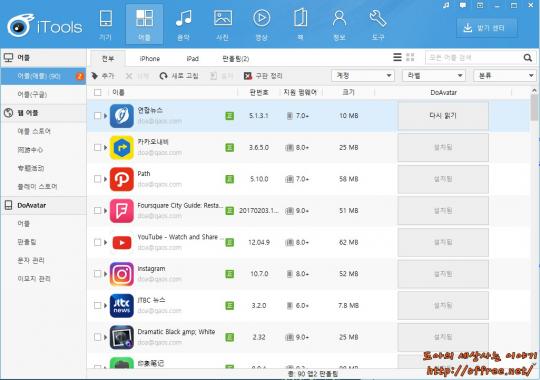The height and width of the screenshot is (380, 540).
Task: Switch to list view icon
Action: (x=397, y=57)
